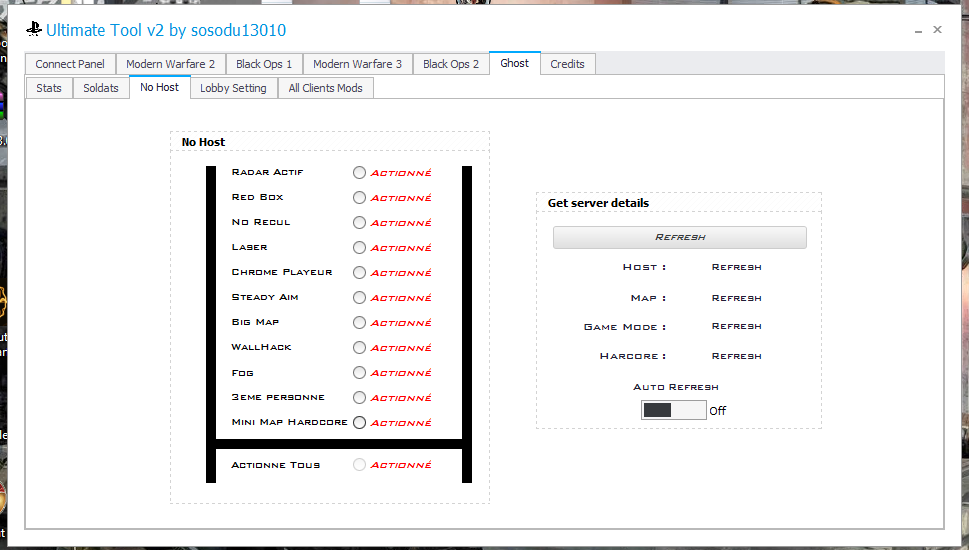This screenshot has height=550, width=969.
Task: Click the PlayStation logo icon in title bar
Action: tap(34, 29)
